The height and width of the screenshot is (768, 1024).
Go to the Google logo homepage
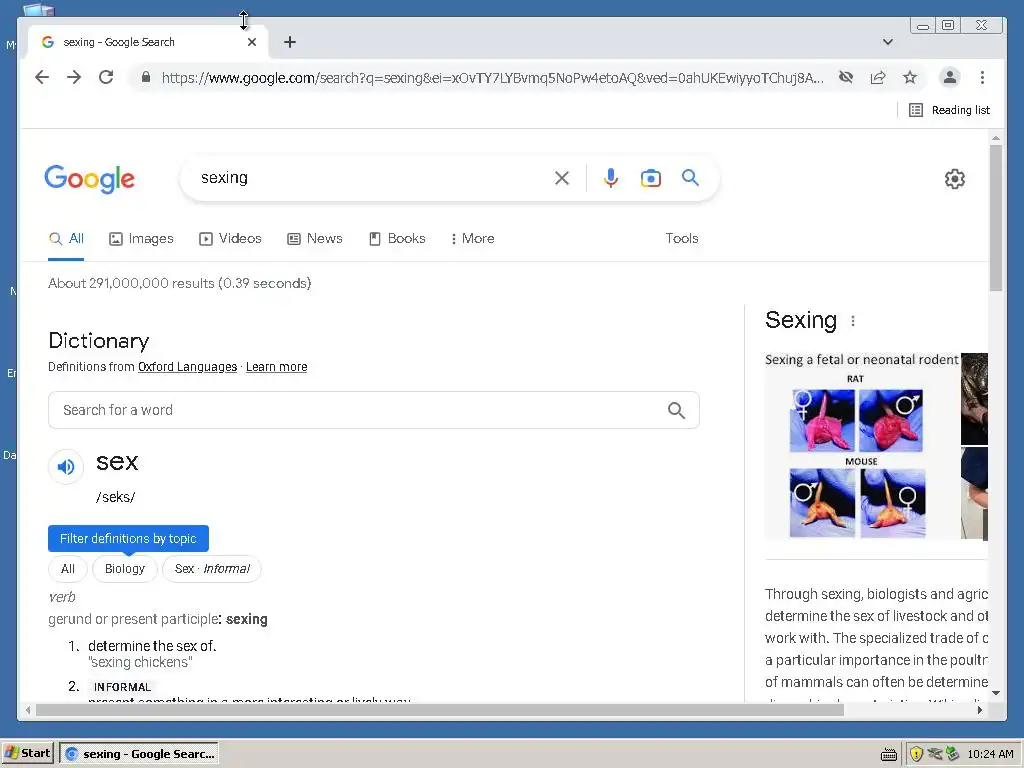click(x=89, y=179)
